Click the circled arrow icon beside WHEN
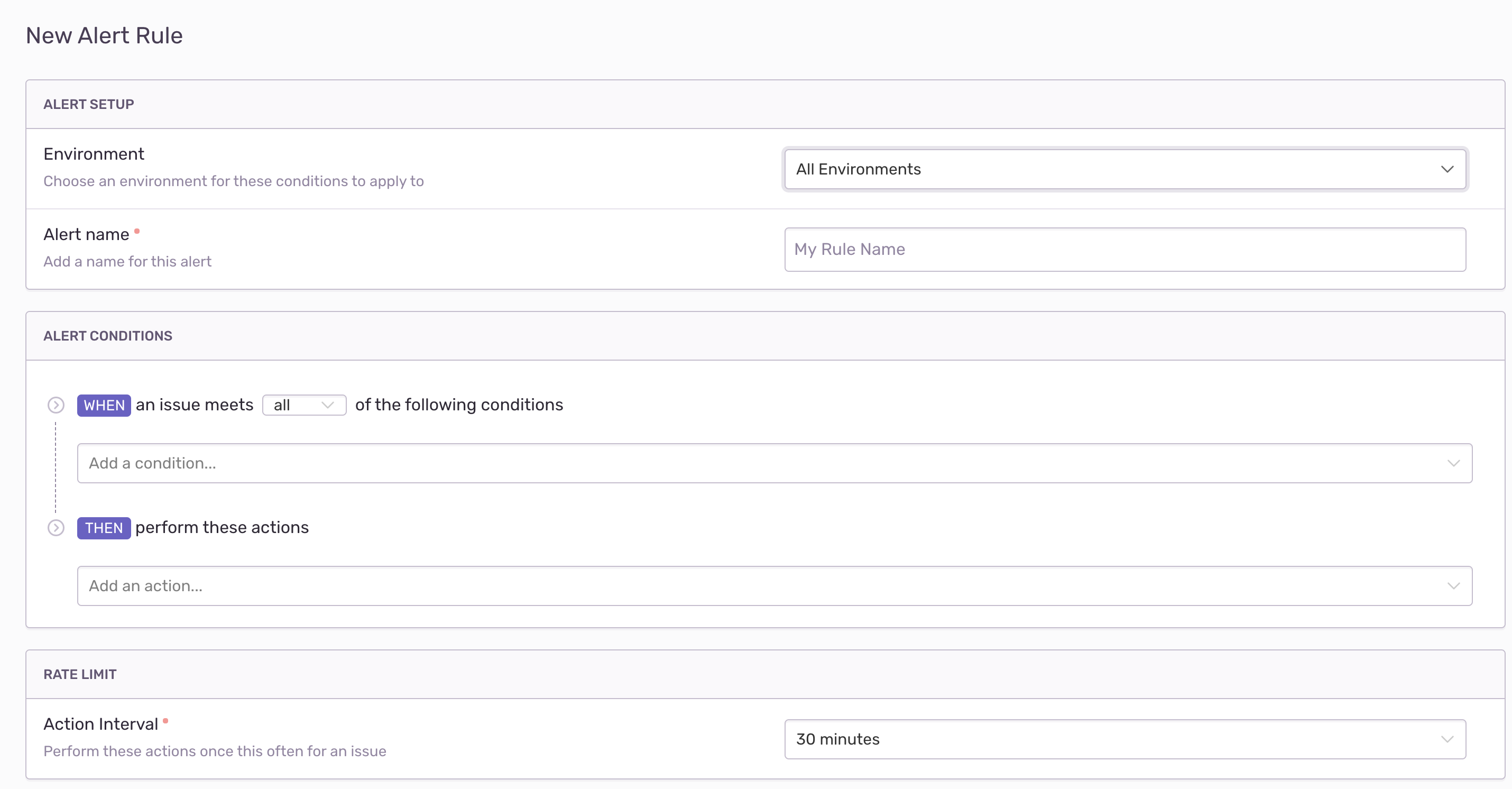 [56, 405]
